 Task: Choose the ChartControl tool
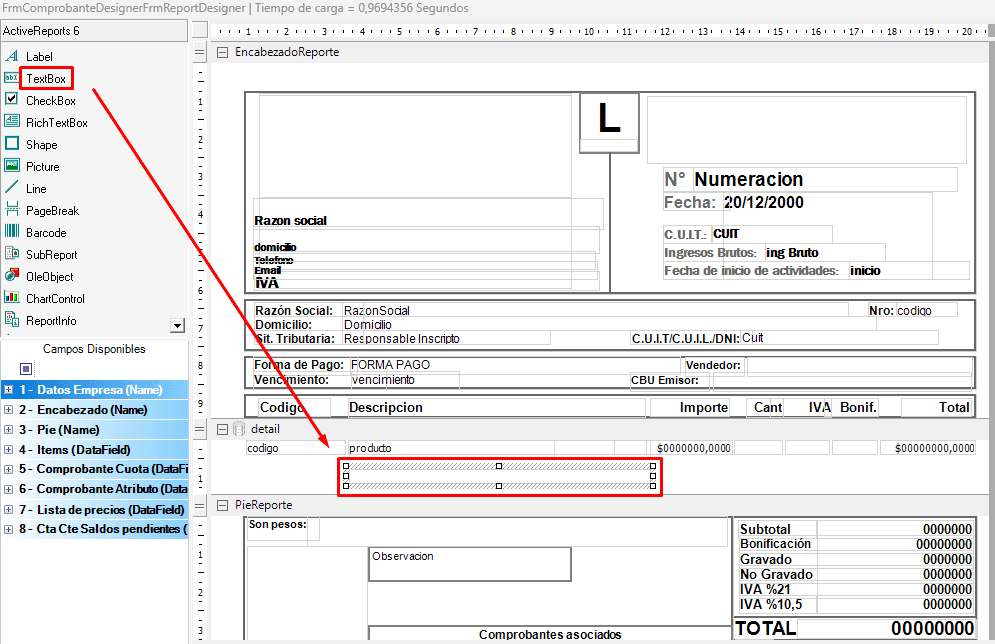point(56,299)
